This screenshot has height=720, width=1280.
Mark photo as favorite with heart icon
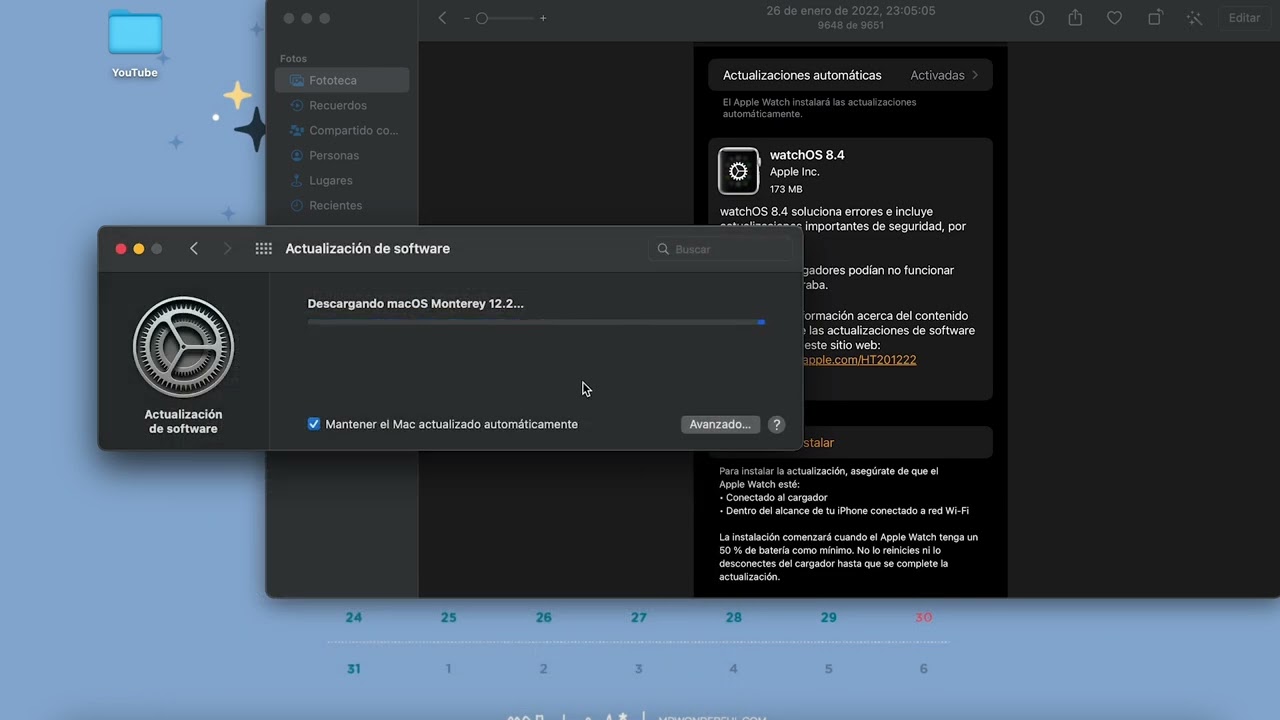(x=1114, y=18)
